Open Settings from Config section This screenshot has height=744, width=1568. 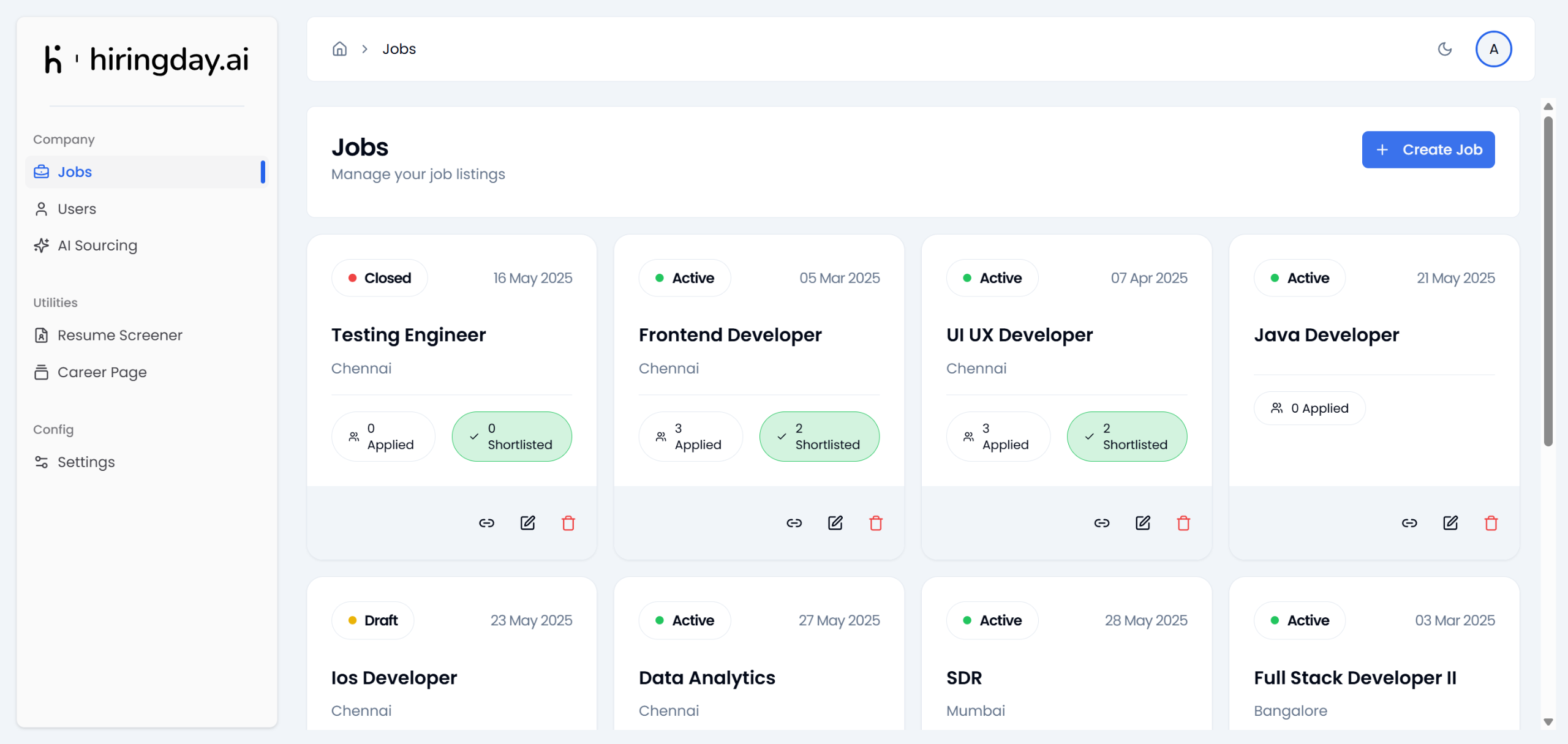(86, 462)
